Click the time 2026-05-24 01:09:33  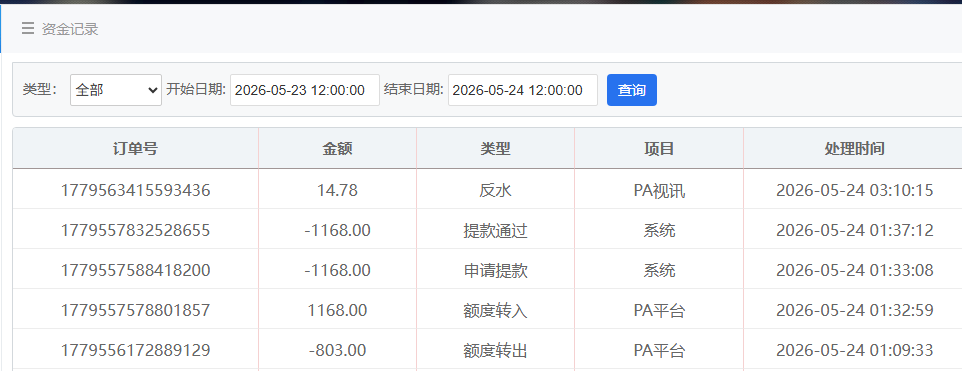point(855,350)
